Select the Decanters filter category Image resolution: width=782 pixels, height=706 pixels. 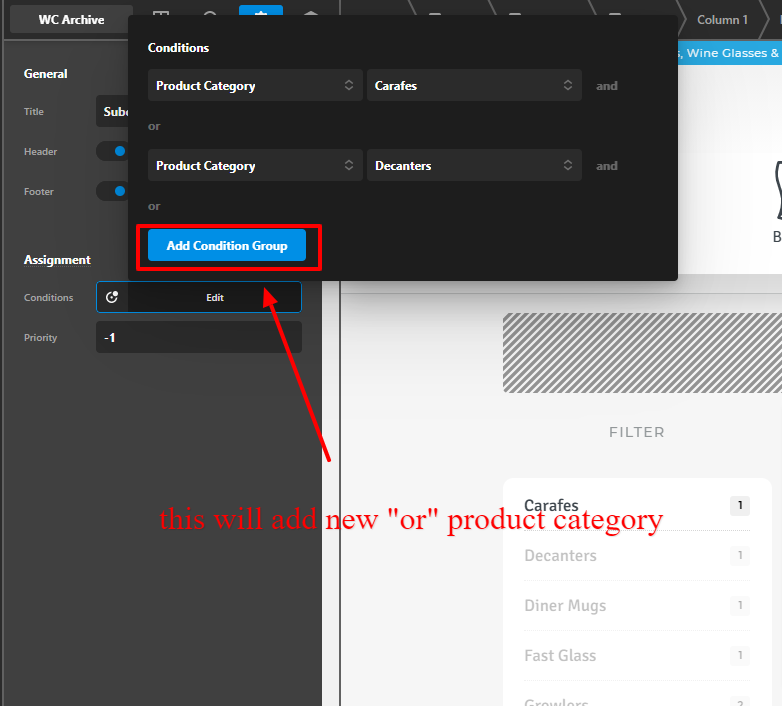point(560,556)
